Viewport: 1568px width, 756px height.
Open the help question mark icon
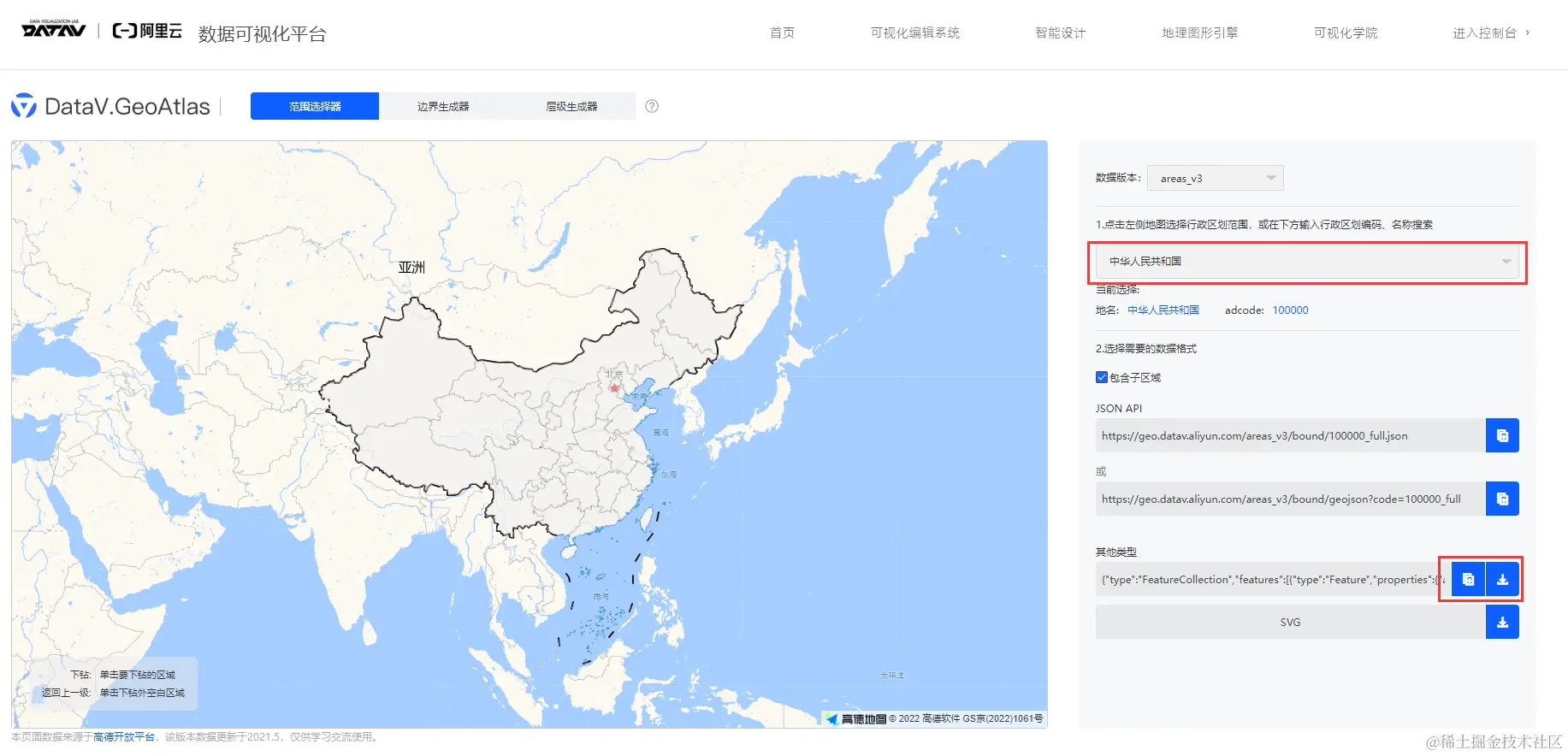(x=652, y=106)
